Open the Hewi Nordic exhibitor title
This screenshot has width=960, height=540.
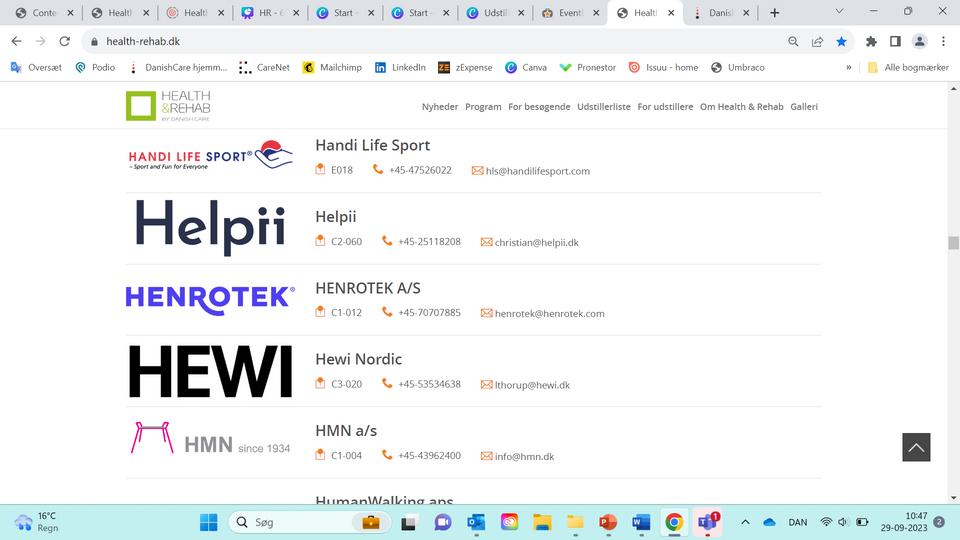click(358, 359)
